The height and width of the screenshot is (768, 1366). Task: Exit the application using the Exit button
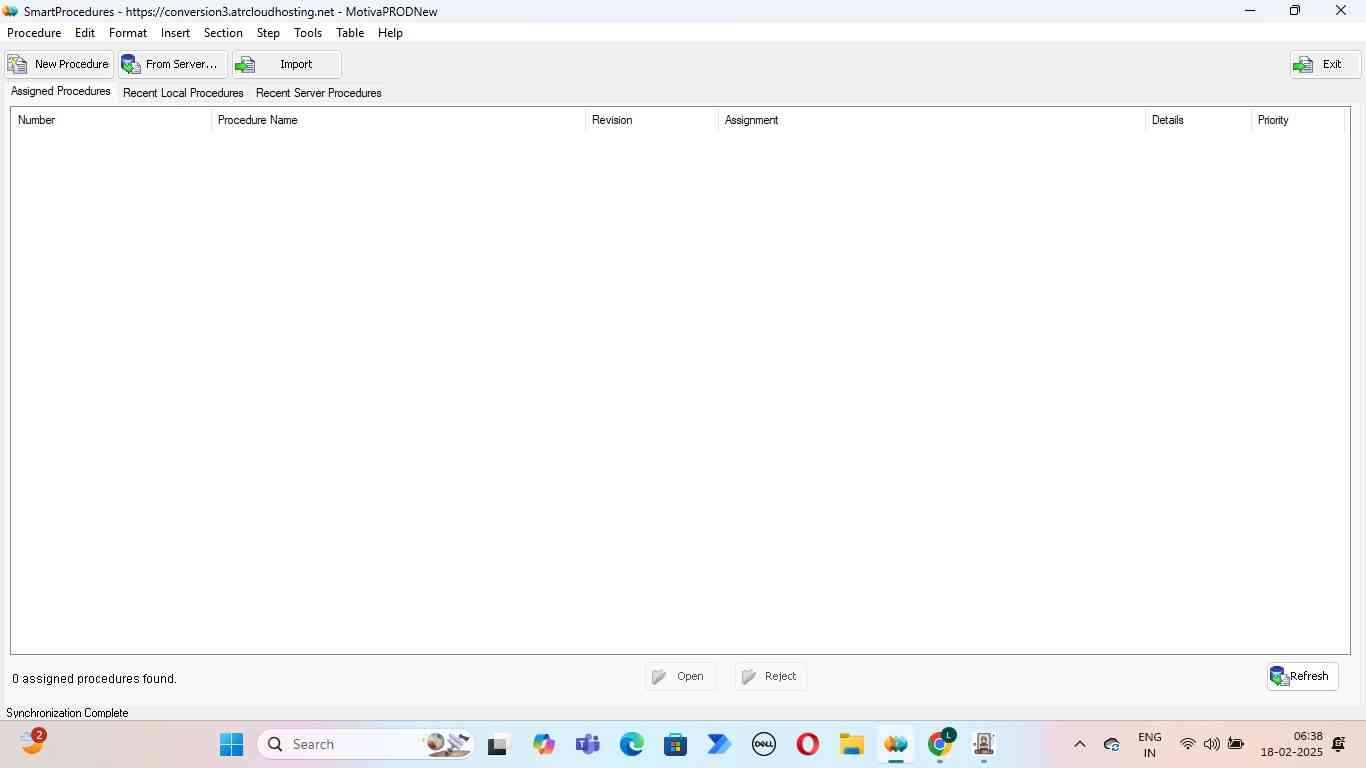pyautogui.click(x=1325, y=64)
